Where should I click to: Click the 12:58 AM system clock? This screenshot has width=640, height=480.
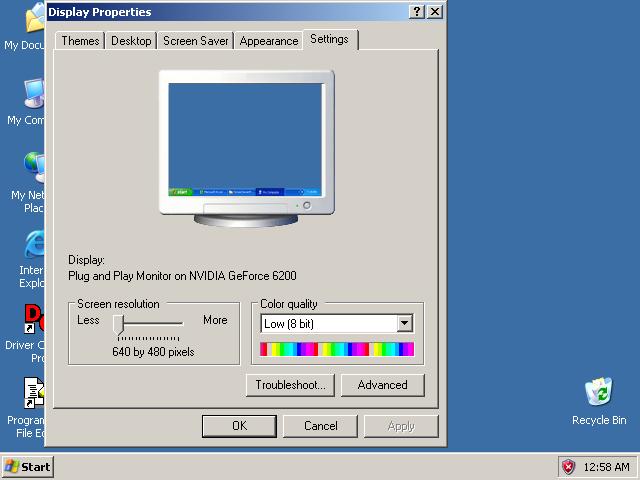tap(606, 467)
